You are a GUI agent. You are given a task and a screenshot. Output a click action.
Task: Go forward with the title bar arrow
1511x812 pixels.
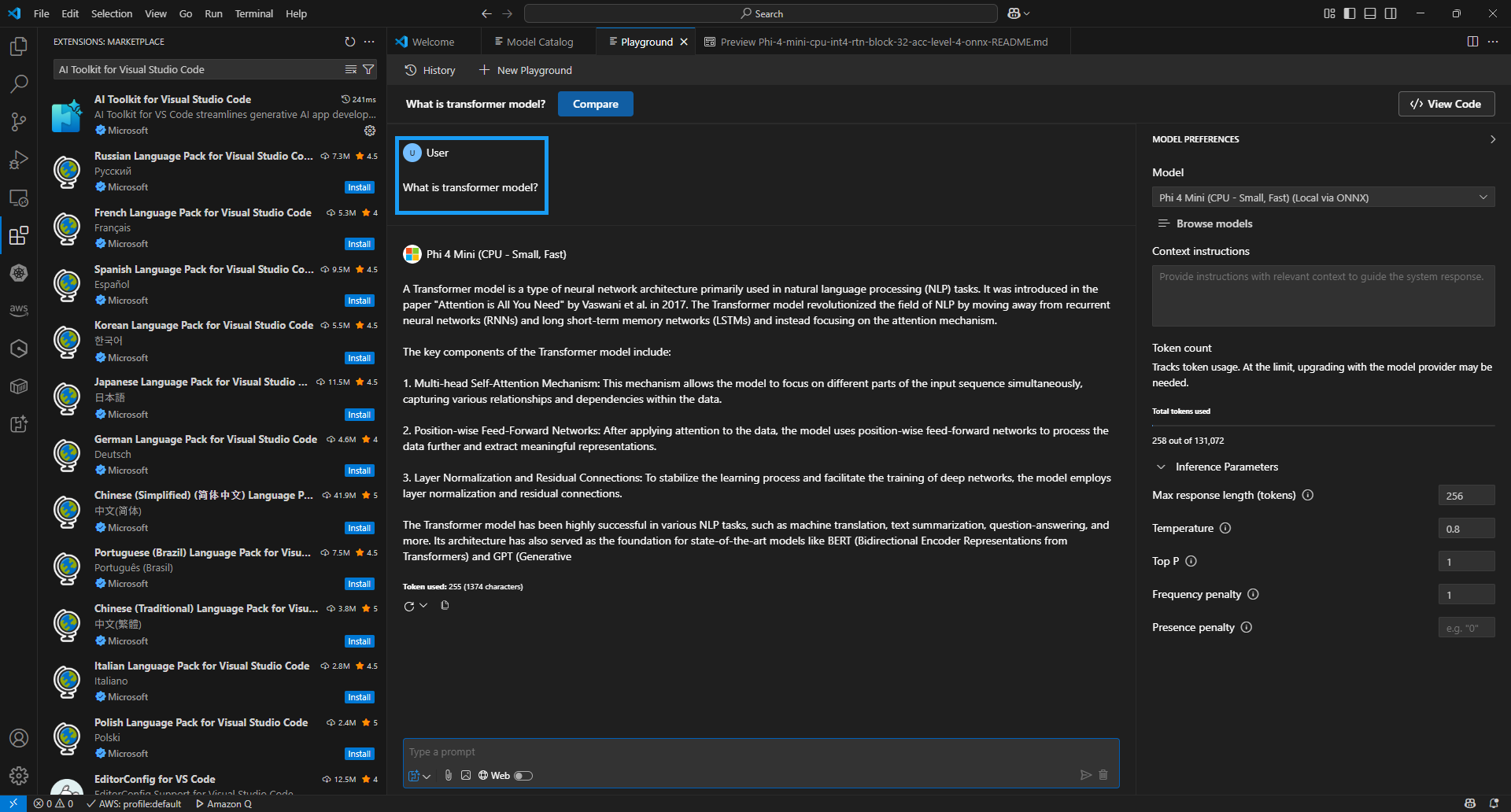coord(507,13)
